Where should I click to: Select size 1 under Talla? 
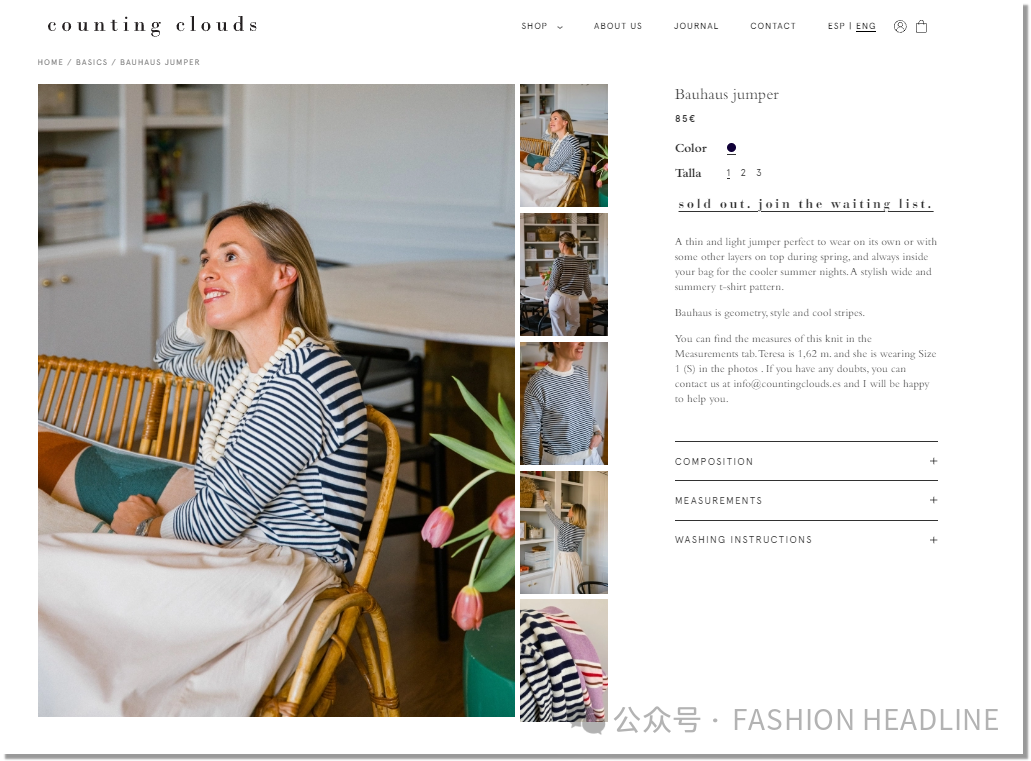tap(729, 173)
